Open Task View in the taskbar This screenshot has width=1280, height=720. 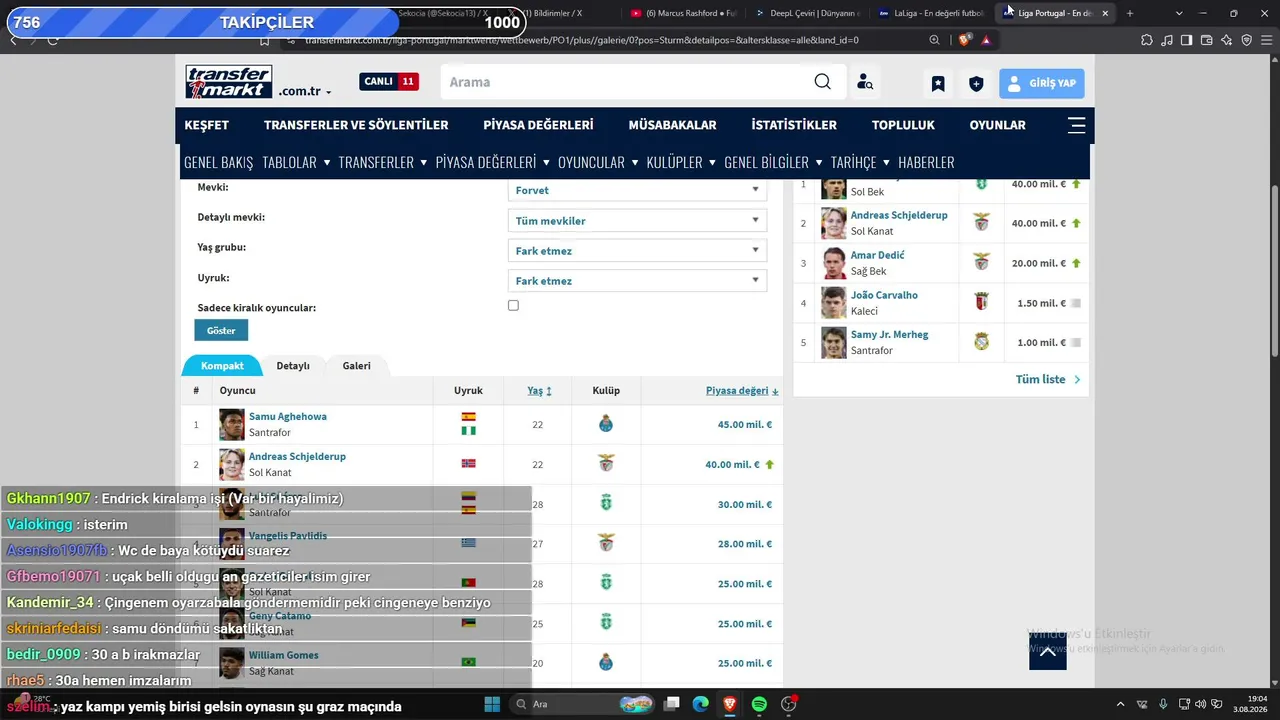click(x=672, y=704)
